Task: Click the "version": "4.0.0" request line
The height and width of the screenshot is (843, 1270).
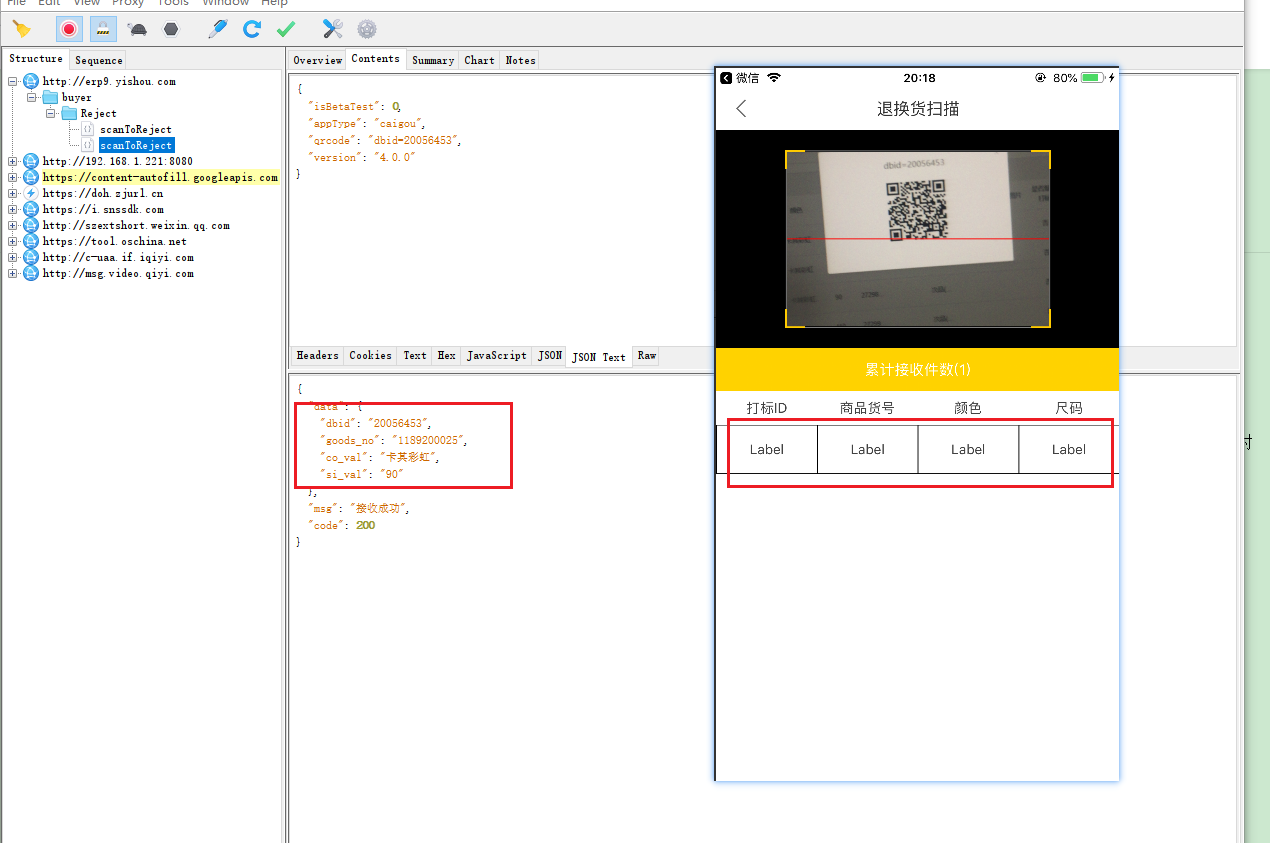Action: tap(361, 158)
